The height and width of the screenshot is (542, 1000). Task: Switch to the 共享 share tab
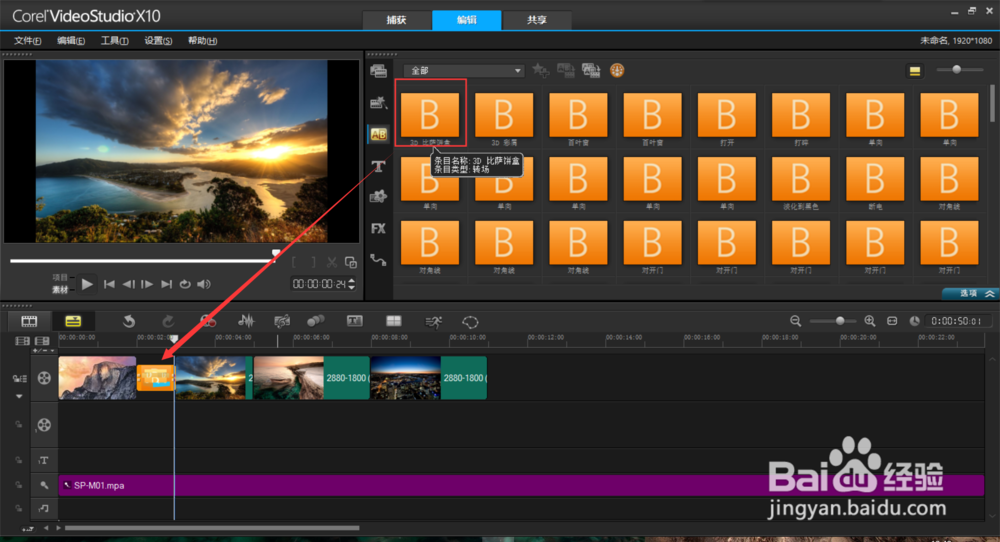[537, 20]
